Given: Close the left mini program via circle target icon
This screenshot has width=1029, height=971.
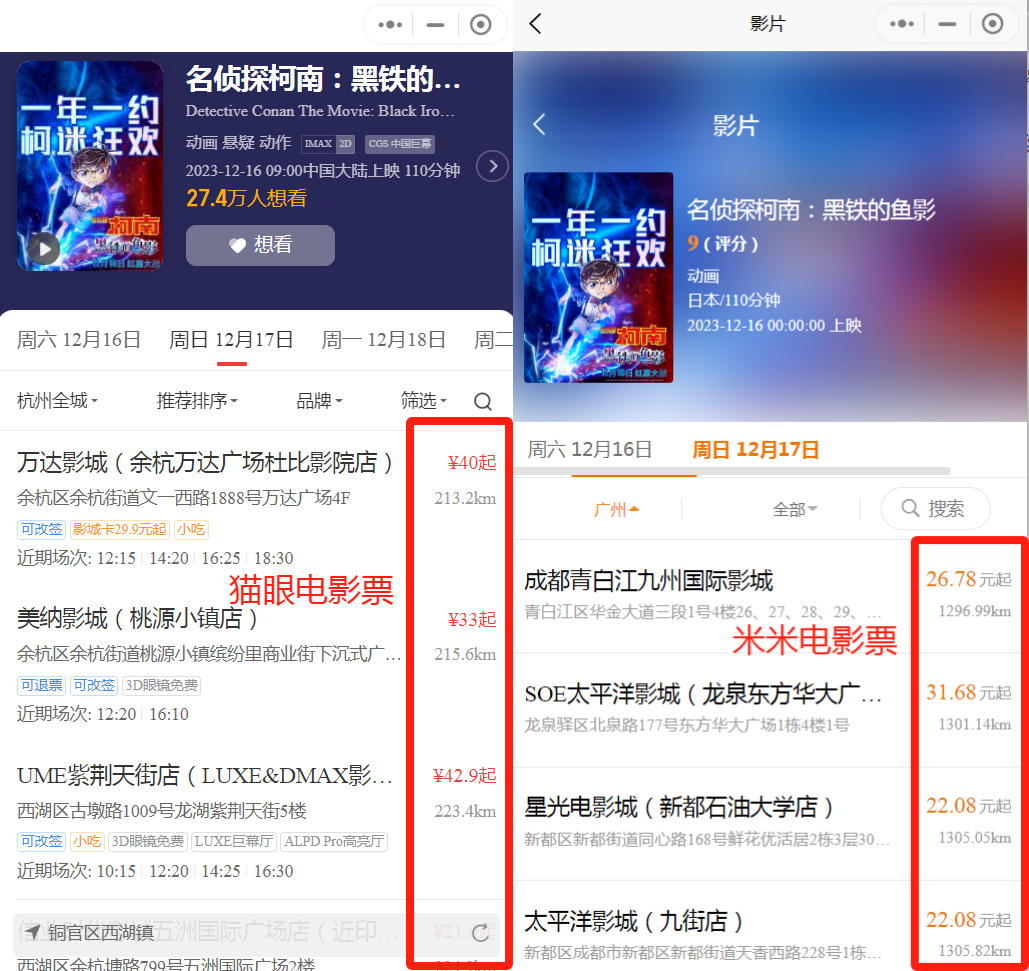Looking at the screenshot, I should point(480,25).
